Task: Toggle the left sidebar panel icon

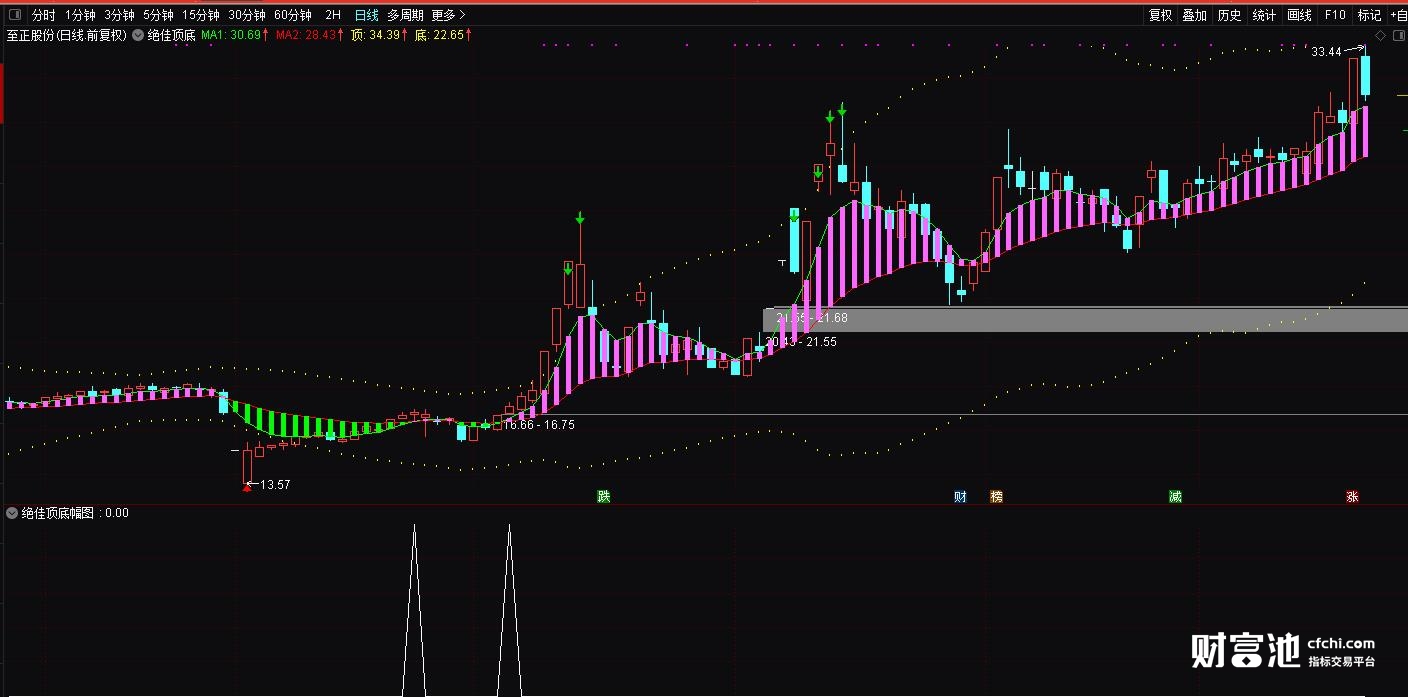Action: tap(13, 15)
